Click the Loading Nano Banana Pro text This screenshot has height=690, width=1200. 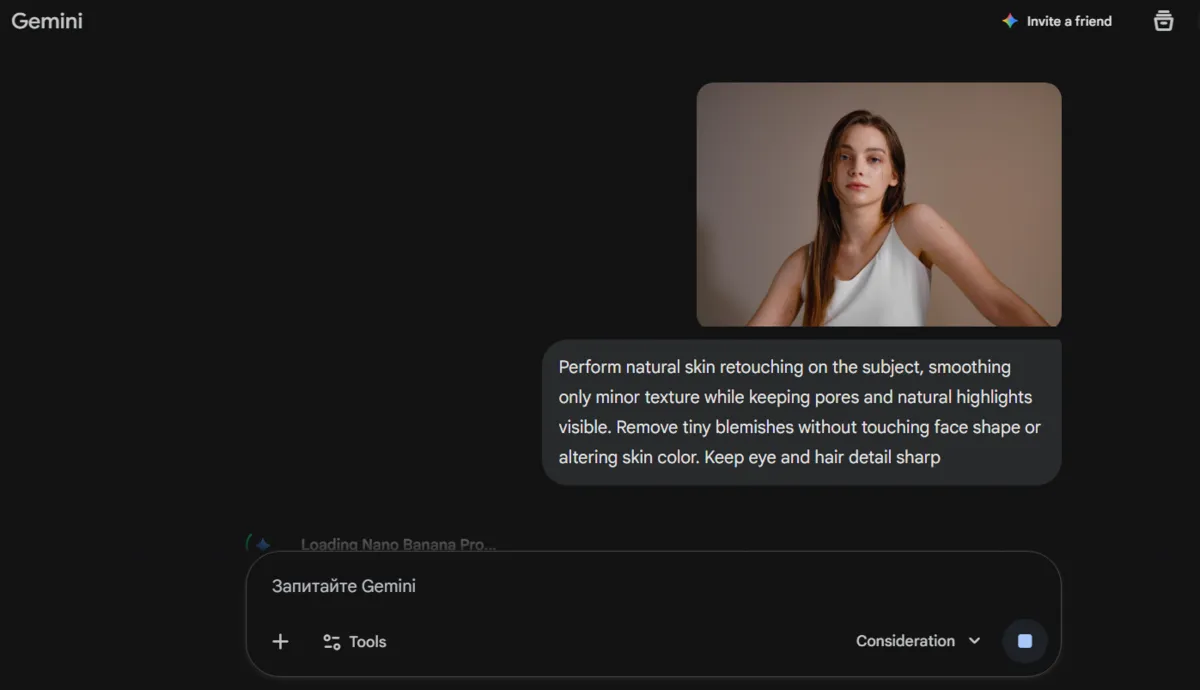coord(399,544)
